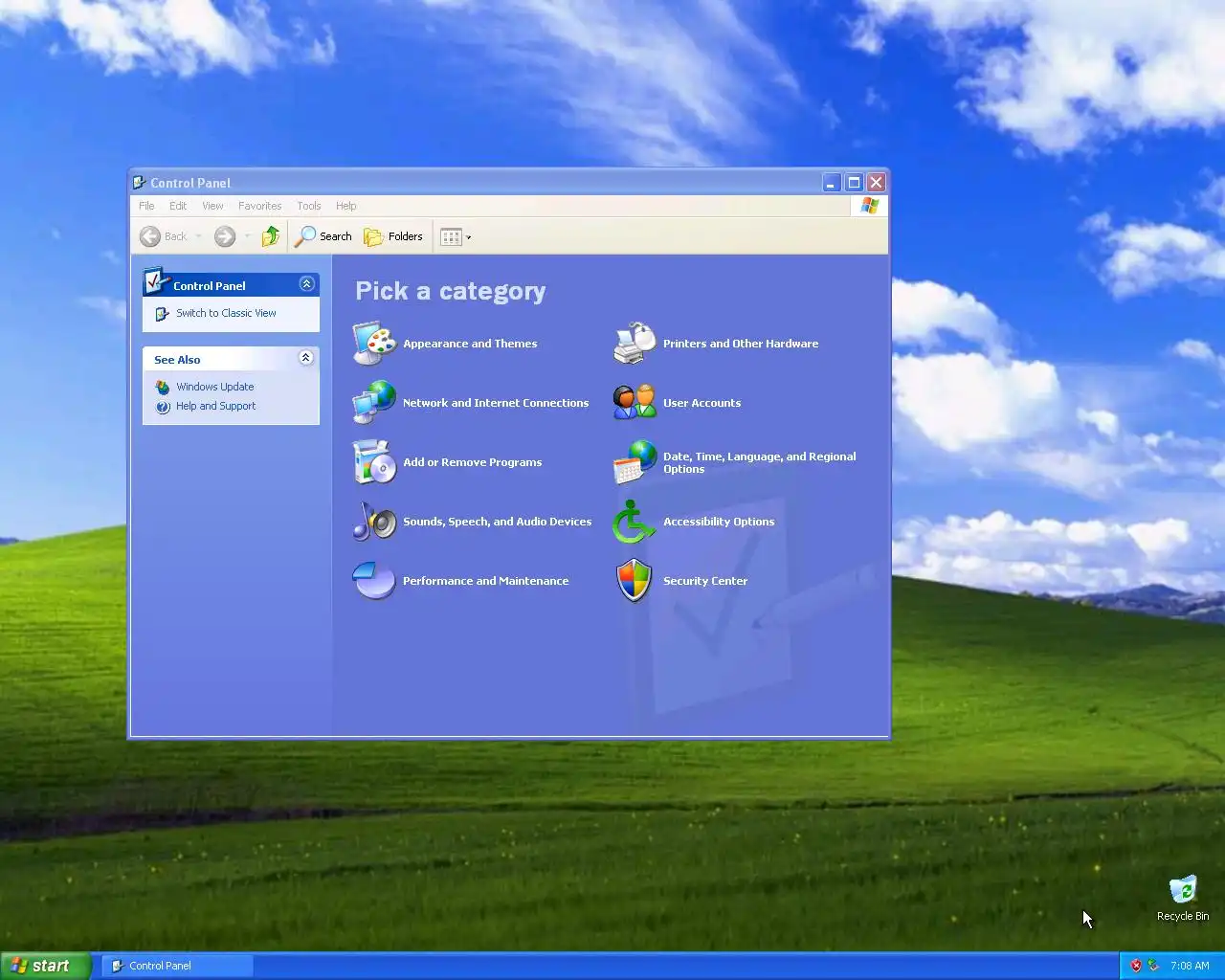Click the Network and Internet Connections globe icon
The image size is (1225, 980).
pos(374,403)
